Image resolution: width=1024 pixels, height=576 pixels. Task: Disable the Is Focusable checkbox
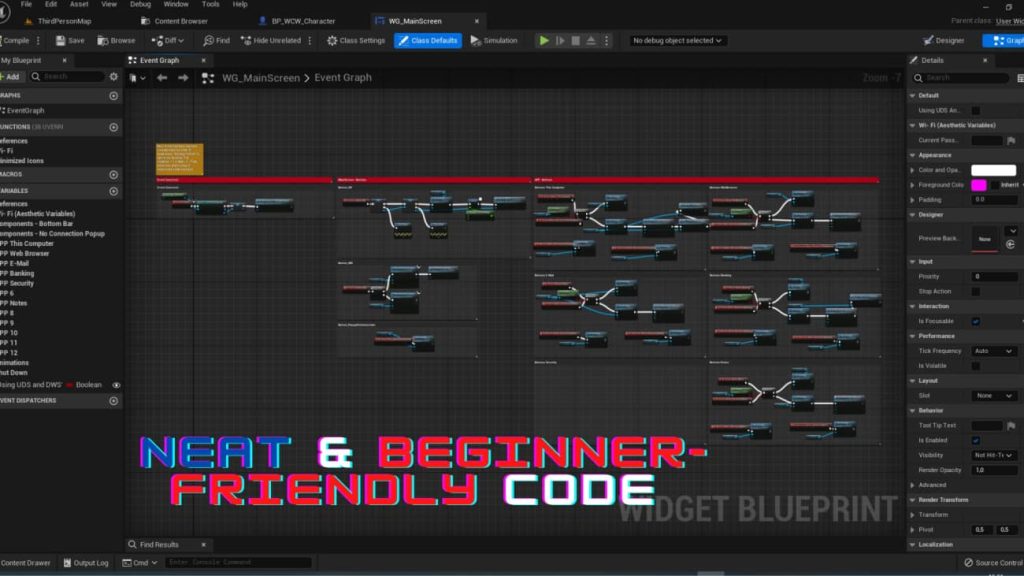click(976, 321)
